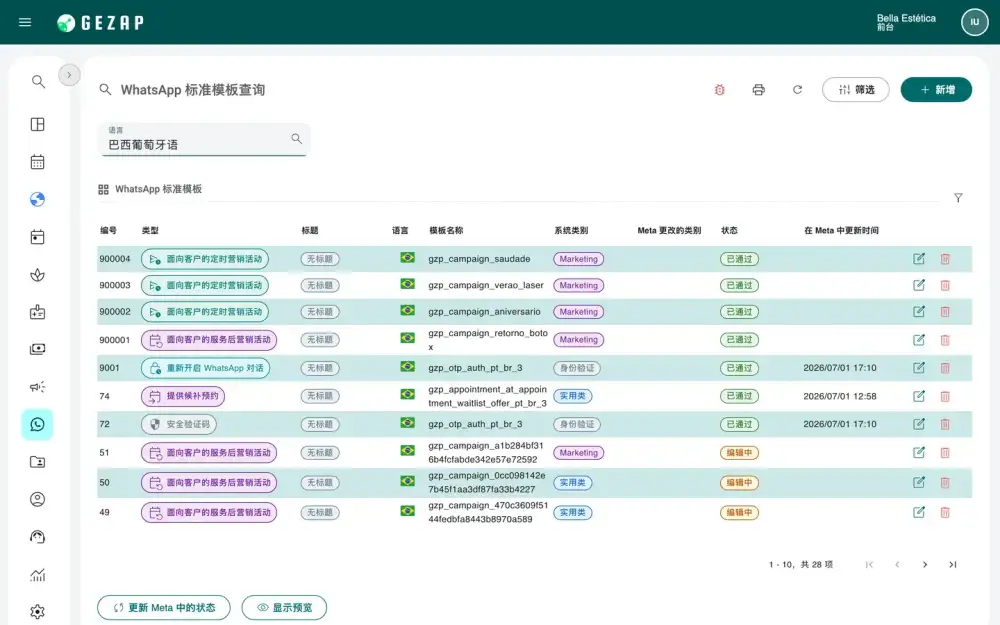Go to the first page of results
The height and width of the screenshot is (625, 1000).
869,564
